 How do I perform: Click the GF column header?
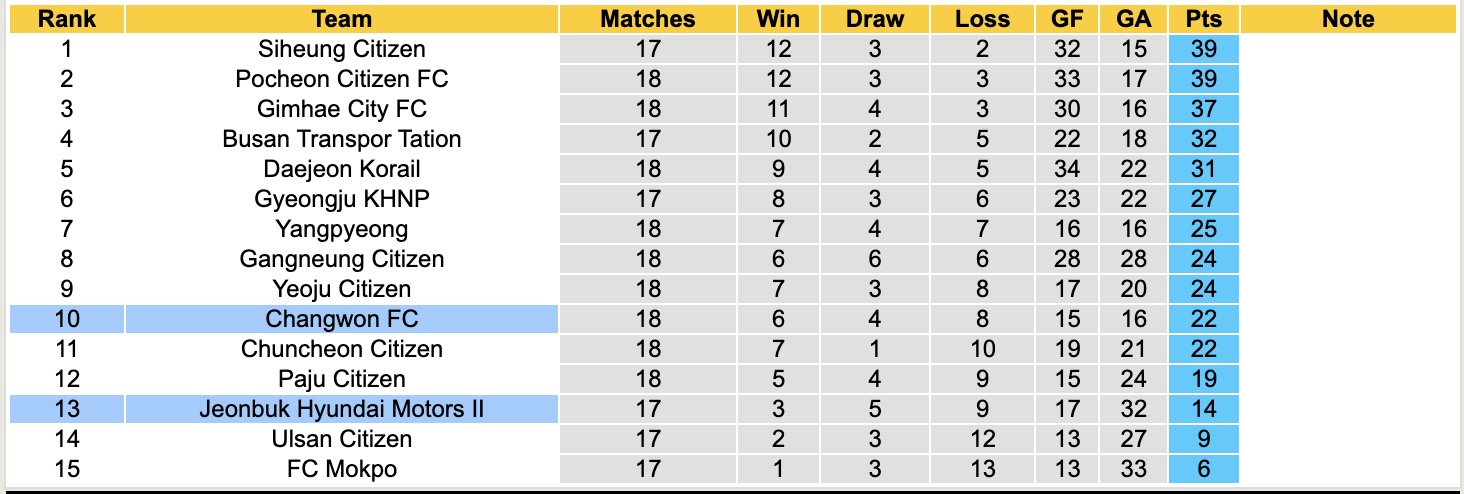[x=1067, y=19]
